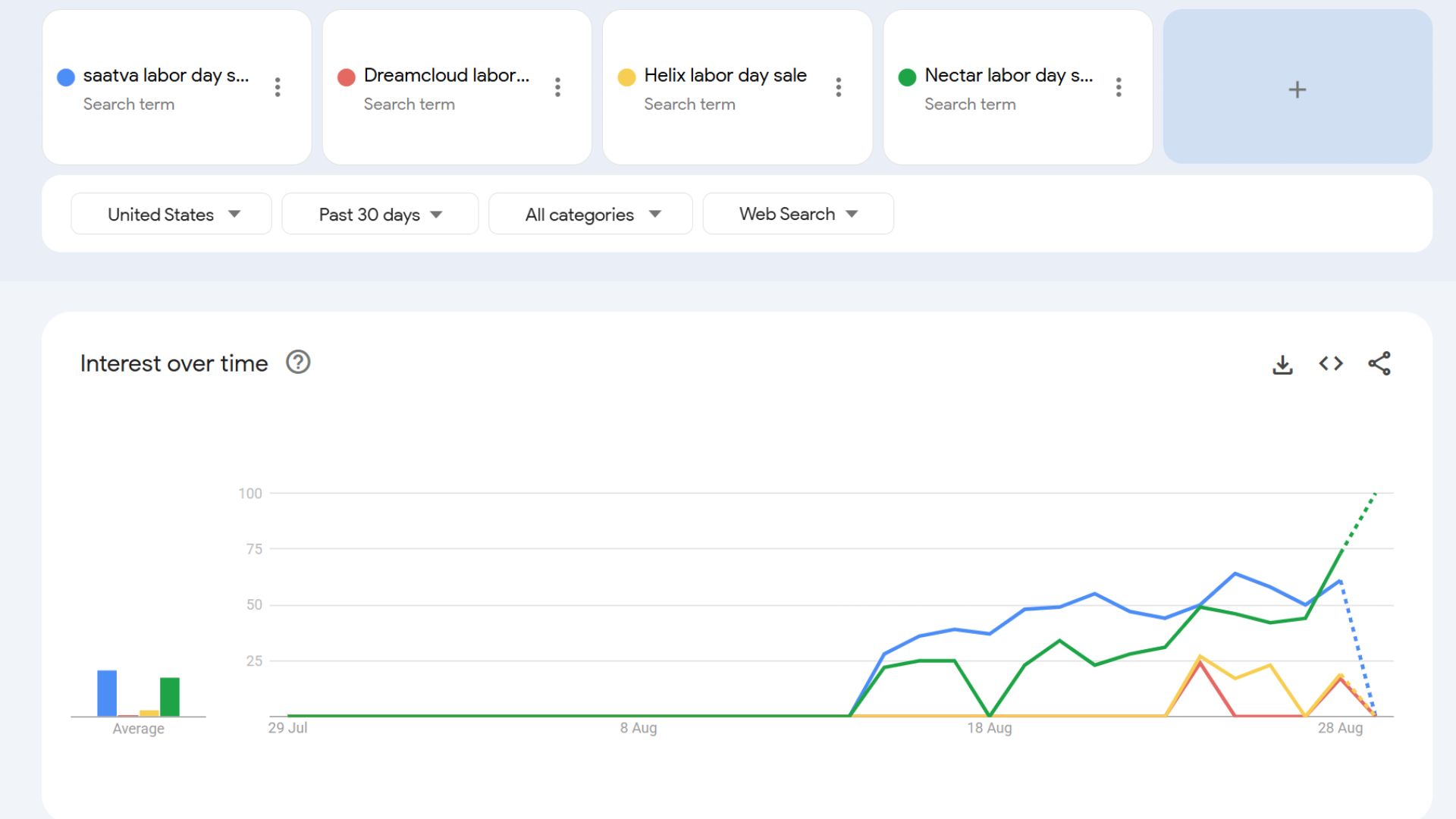Open the Past 30 days time range dropdown
Image resolution: width=1456 pixels, height=819 pixels.
click(x=380, y=214)
